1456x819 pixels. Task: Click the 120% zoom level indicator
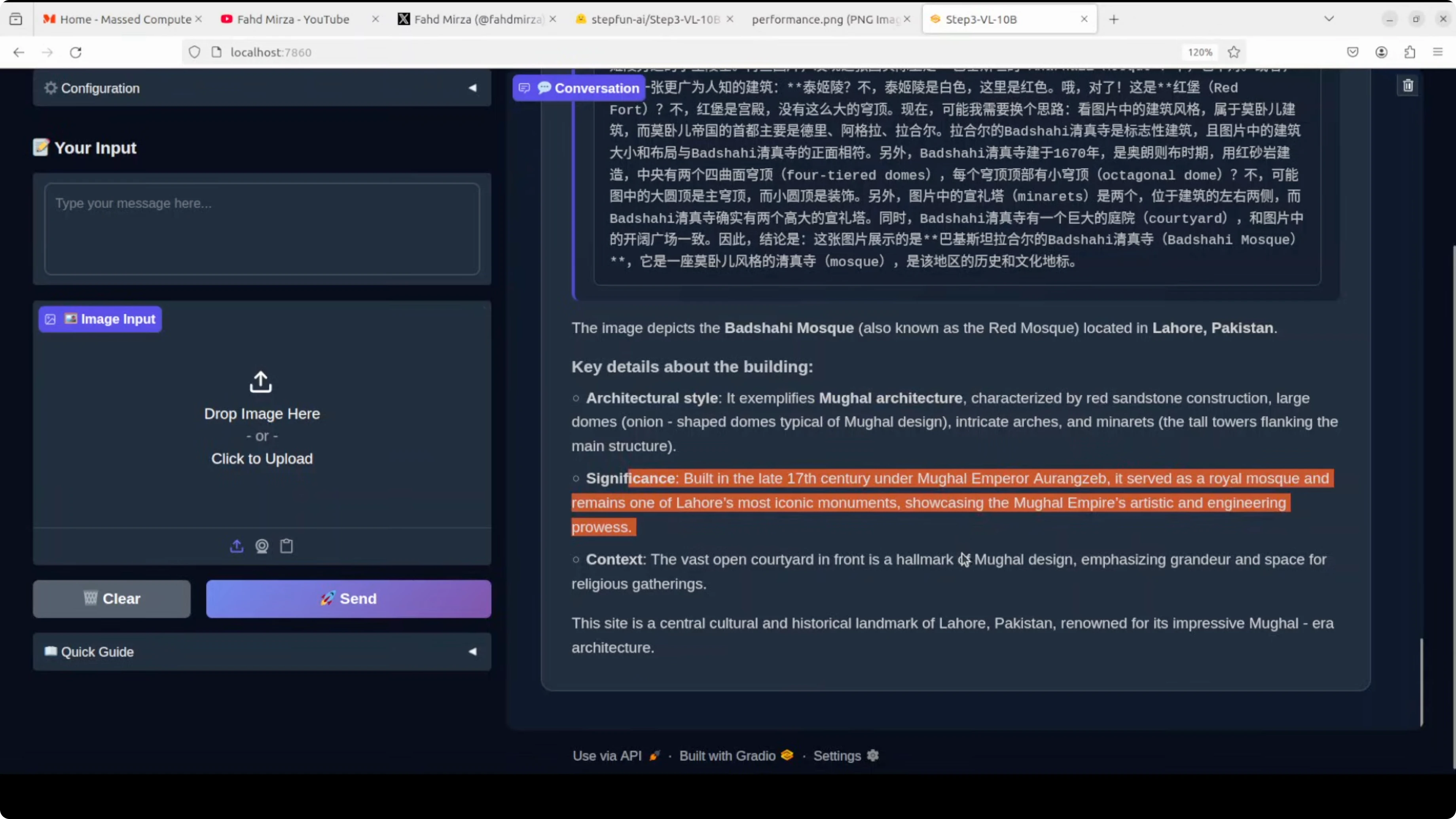coord(1199,52)
